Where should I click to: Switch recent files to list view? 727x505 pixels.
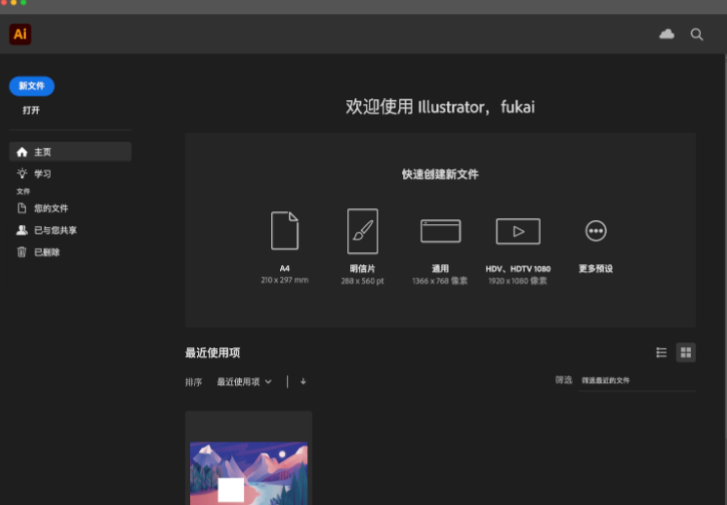click(661, 352)
